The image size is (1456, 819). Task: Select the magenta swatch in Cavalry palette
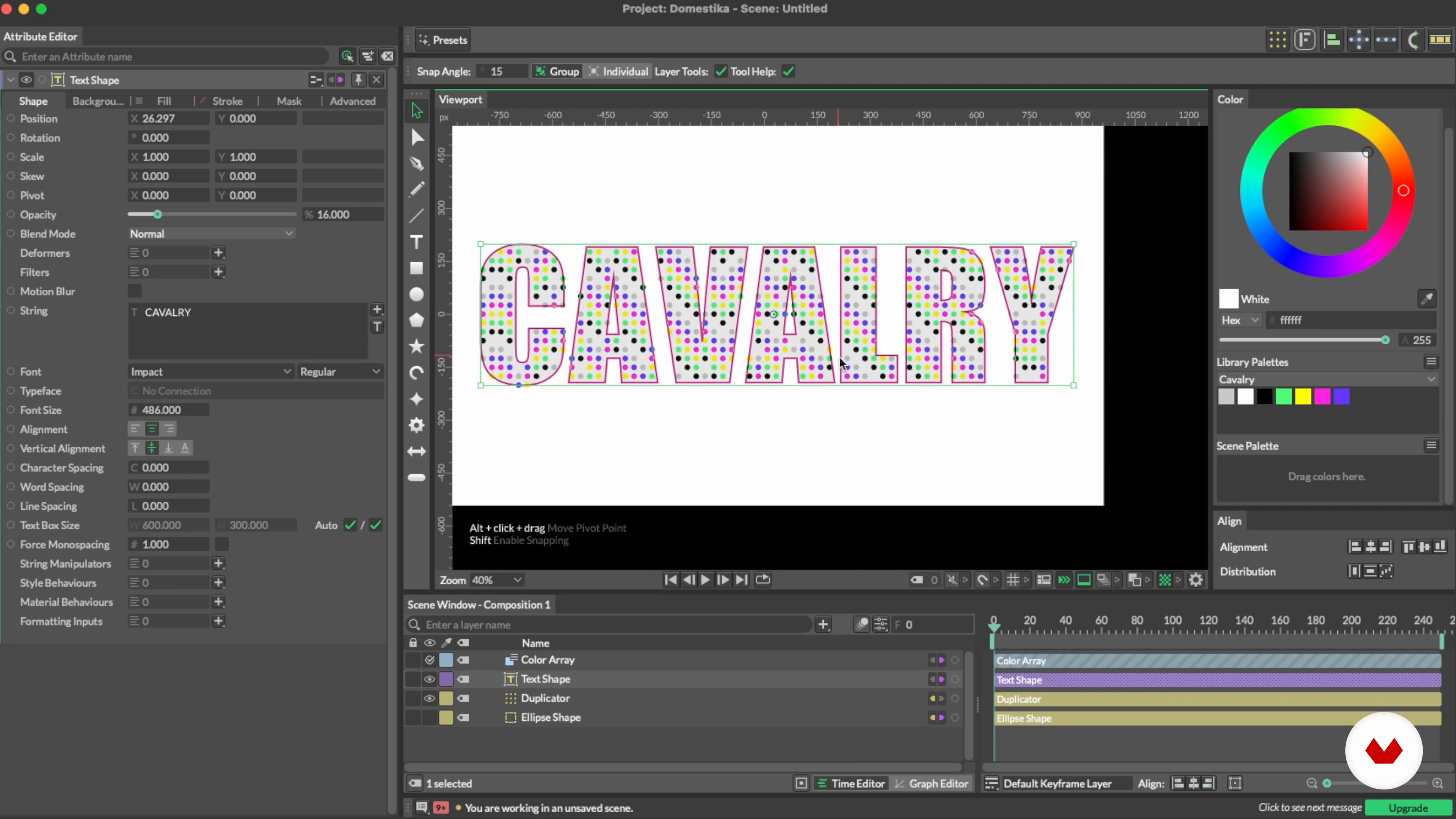[x=1322, y=397]
